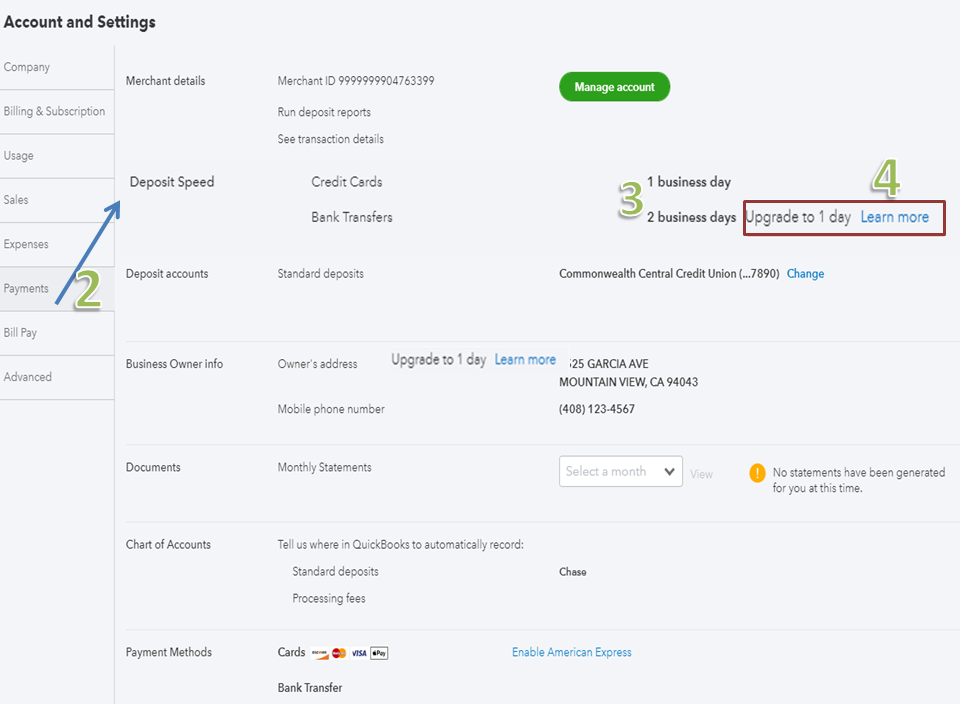Go to the Sales settings tab
960x720 pixels.
[16, 200]
